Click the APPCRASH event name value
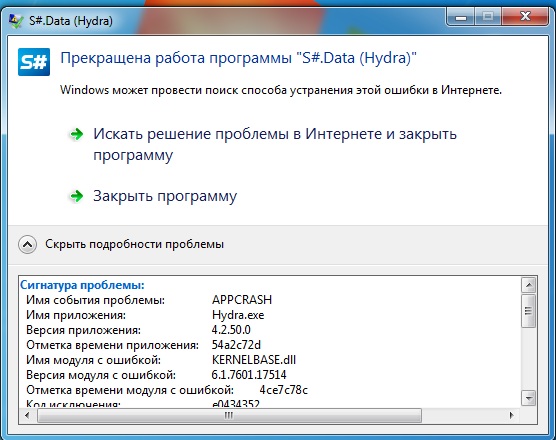The width and height of the screenshot is (556, 440). point(242,300)
